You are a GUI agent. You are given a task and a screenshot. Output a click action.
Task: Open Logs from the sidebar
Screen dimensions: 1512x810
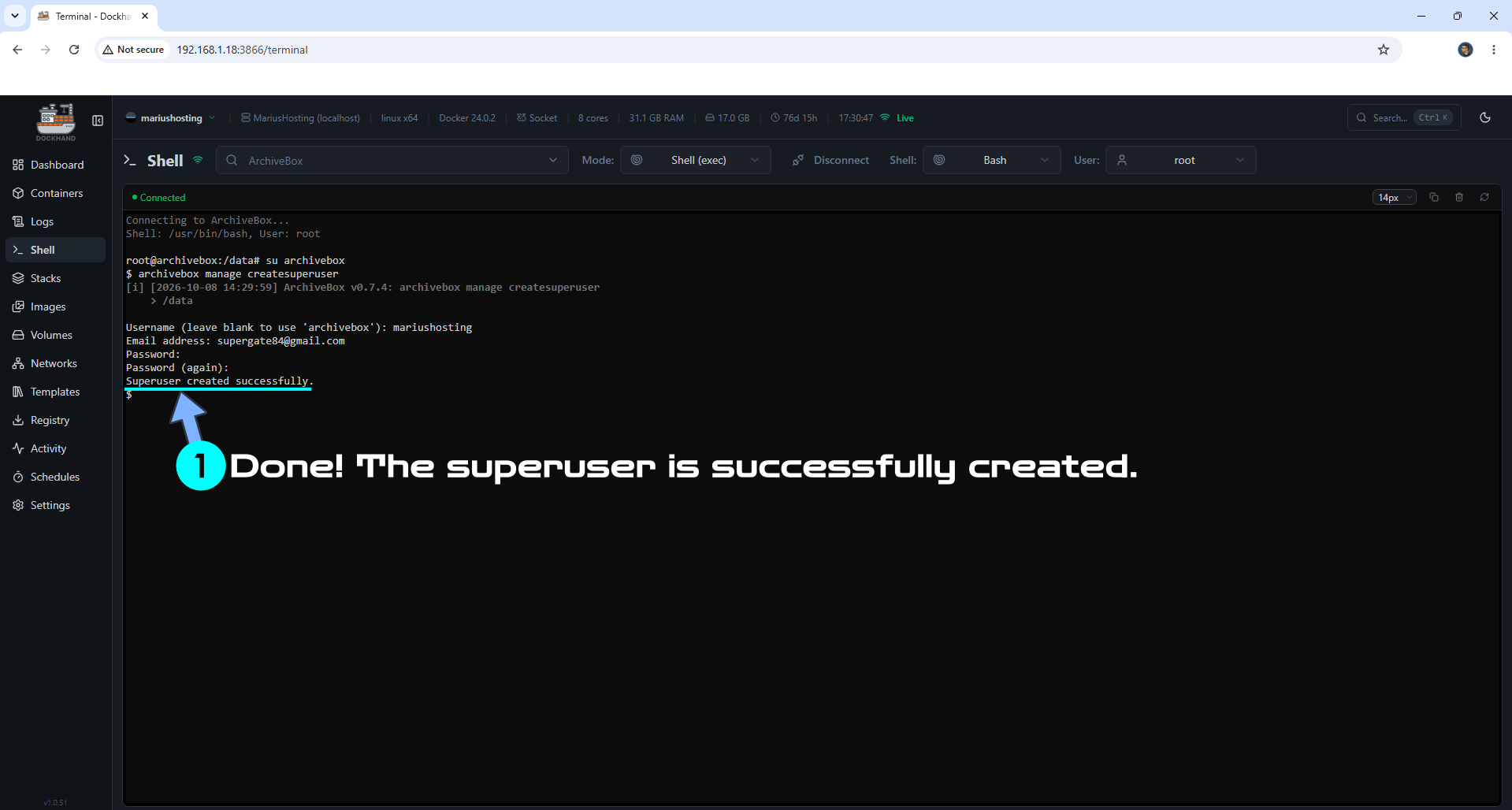[55, 221]
